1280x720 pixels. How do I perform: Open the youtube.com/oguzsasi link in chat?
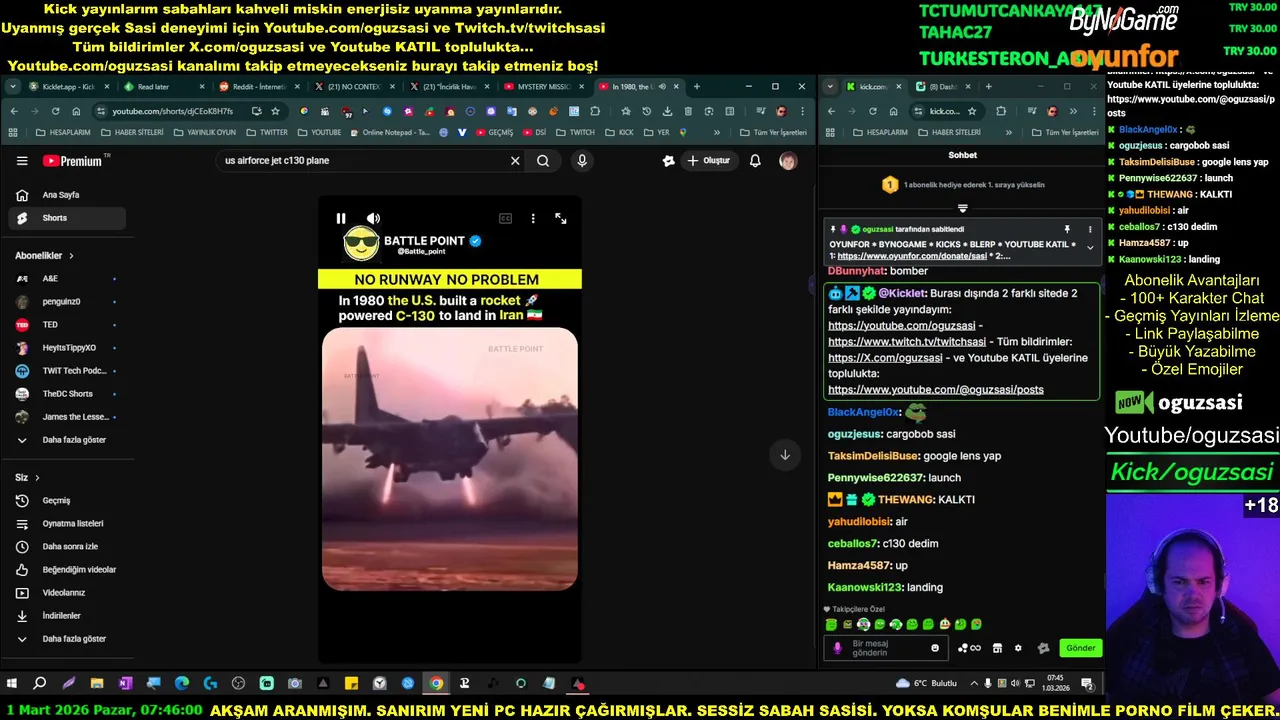pyautogui.click(x=901, y=325)
